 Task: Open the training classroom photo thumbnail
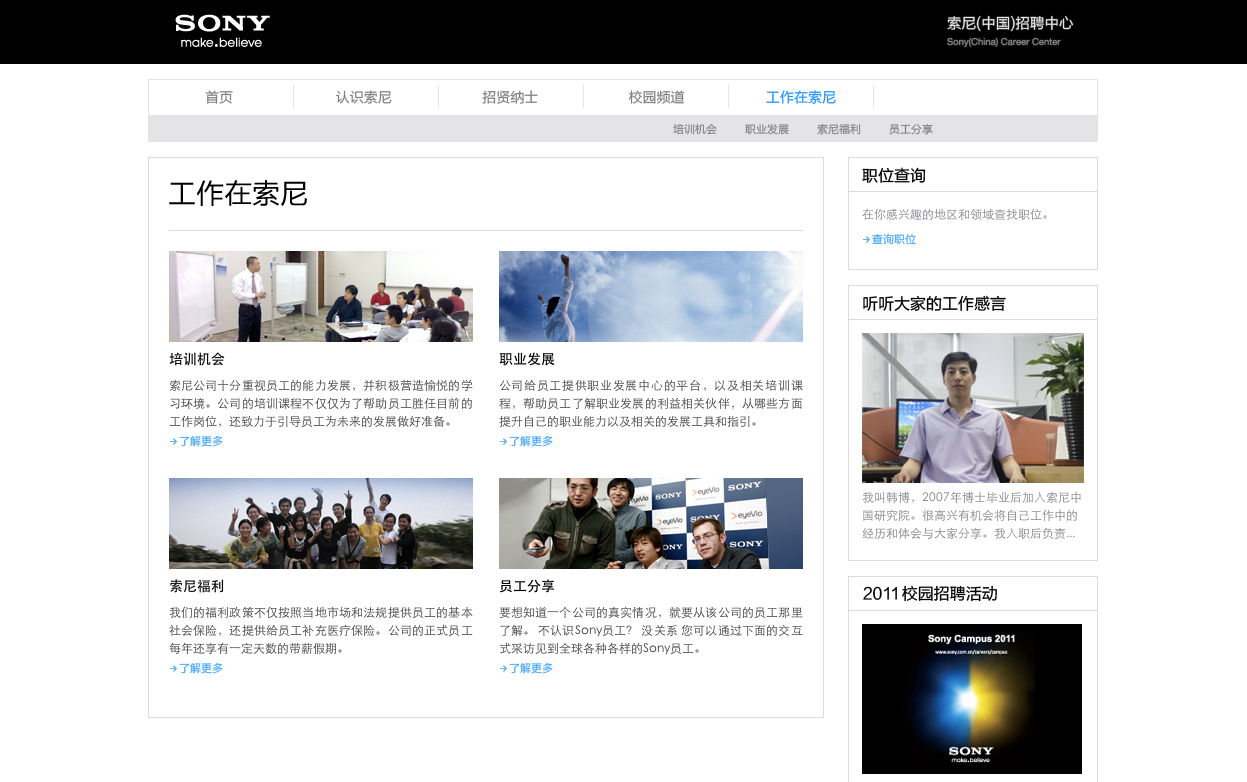click(320, 296)
